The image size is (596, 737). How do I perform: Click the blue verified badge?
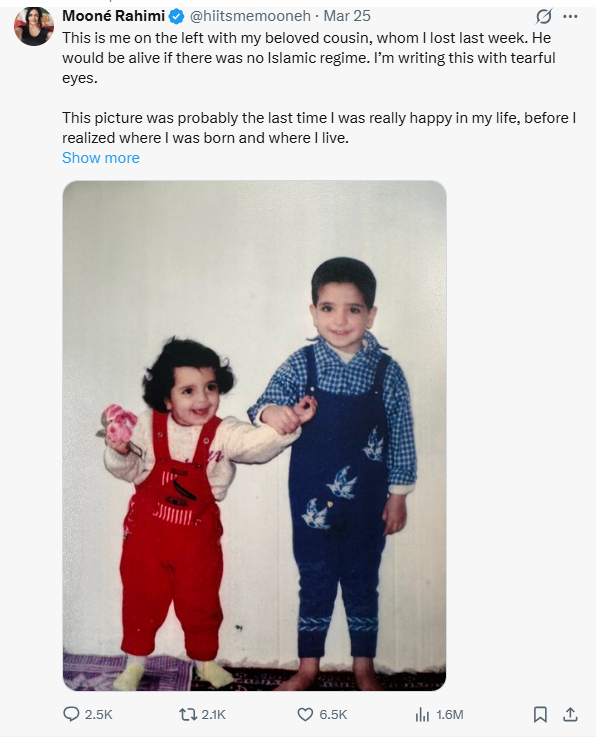(176, 16)
